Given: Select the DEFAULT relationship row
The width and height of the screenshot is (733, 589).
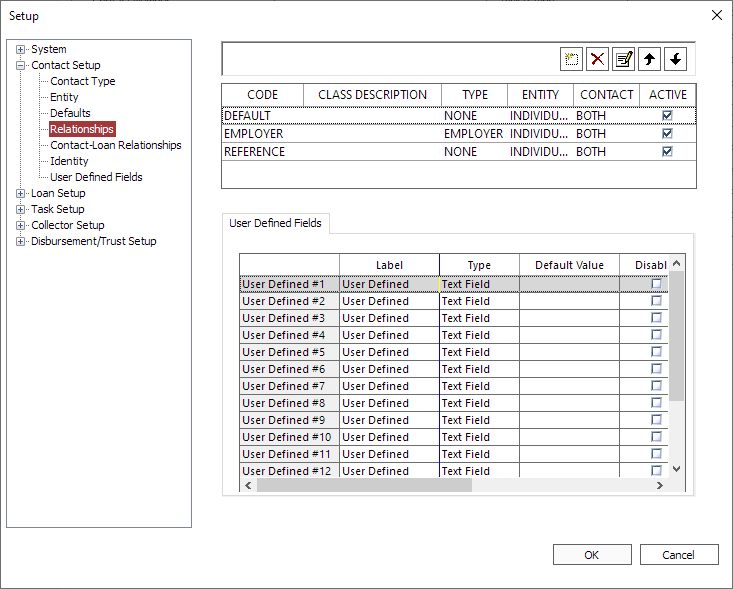Looking at the screenshot, I should coord(459,115).
